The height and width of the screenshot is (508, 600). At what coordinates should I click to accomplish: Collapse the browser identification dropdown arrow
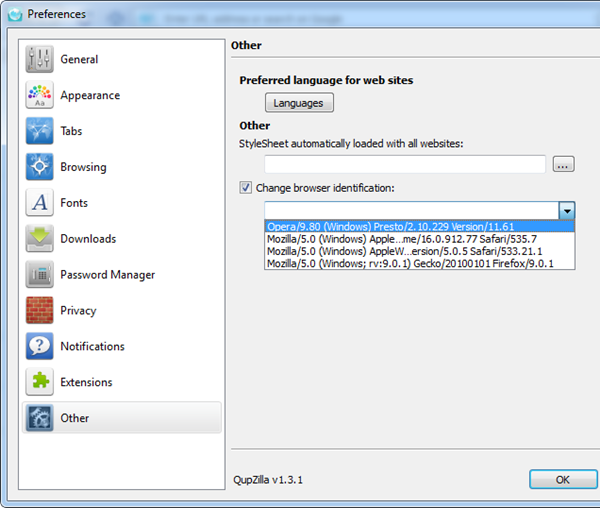click(x=567, y=211)
